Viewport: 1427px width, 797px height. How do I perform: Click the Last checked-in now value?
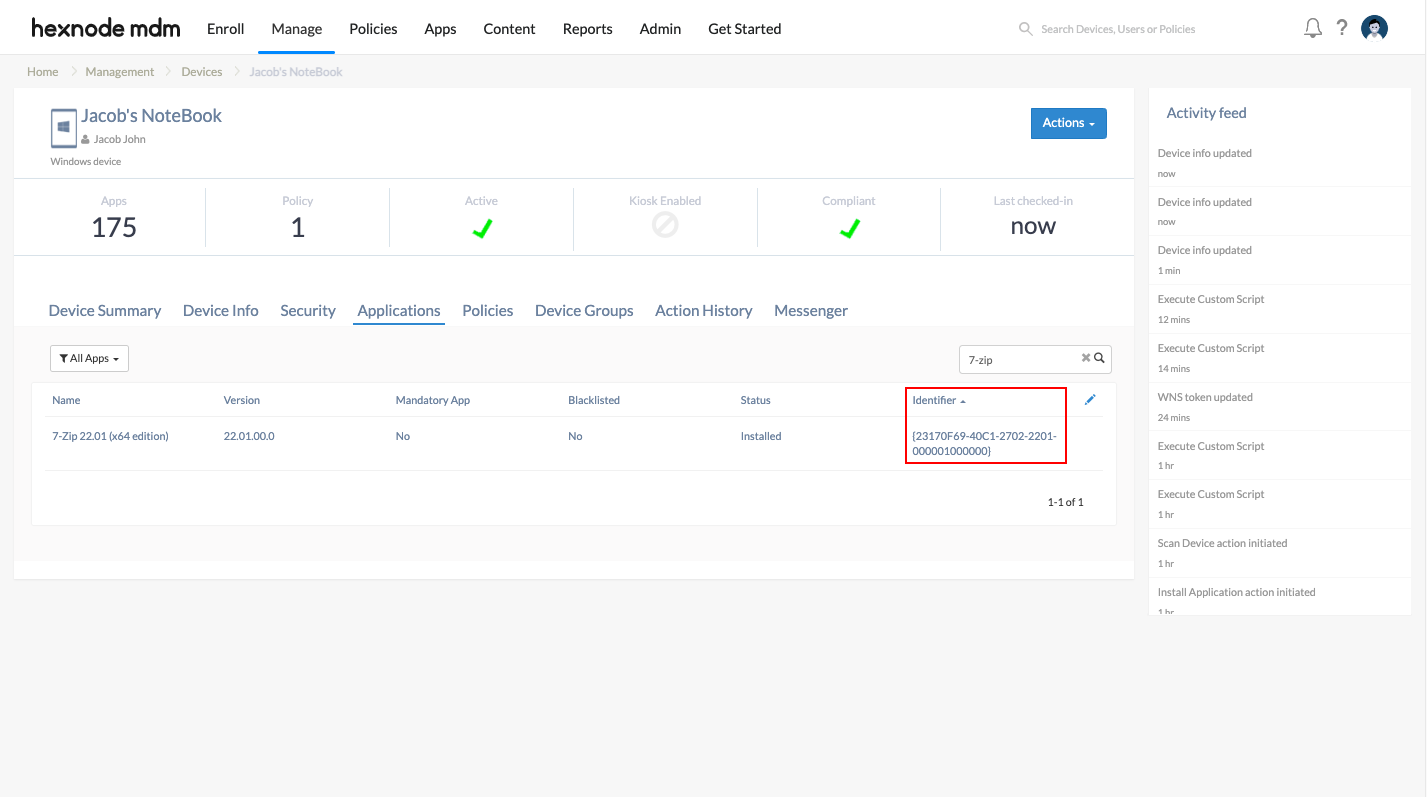(1033, 226)
